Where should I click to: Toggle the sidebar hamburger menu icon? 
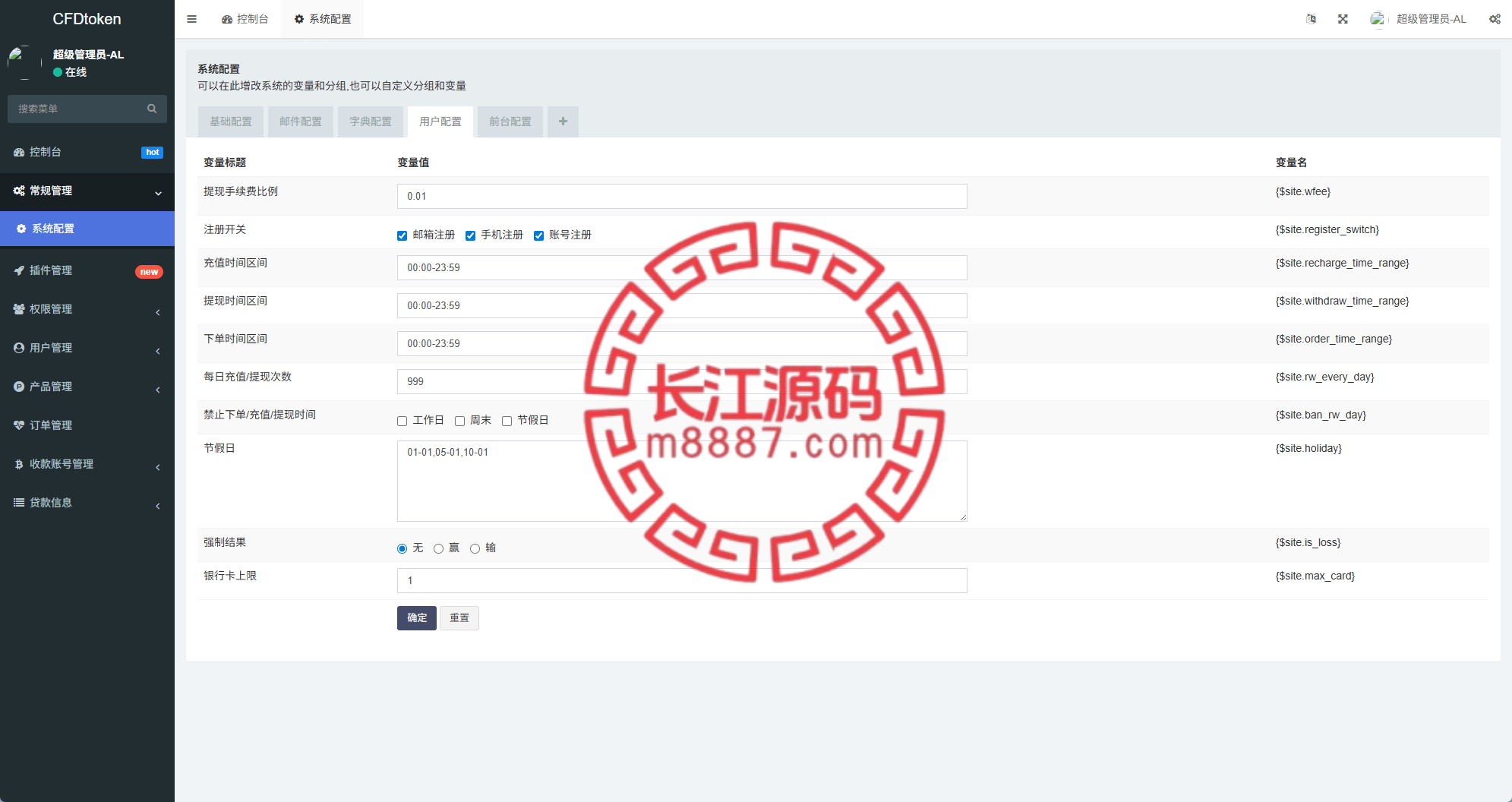tap(191, 19)
